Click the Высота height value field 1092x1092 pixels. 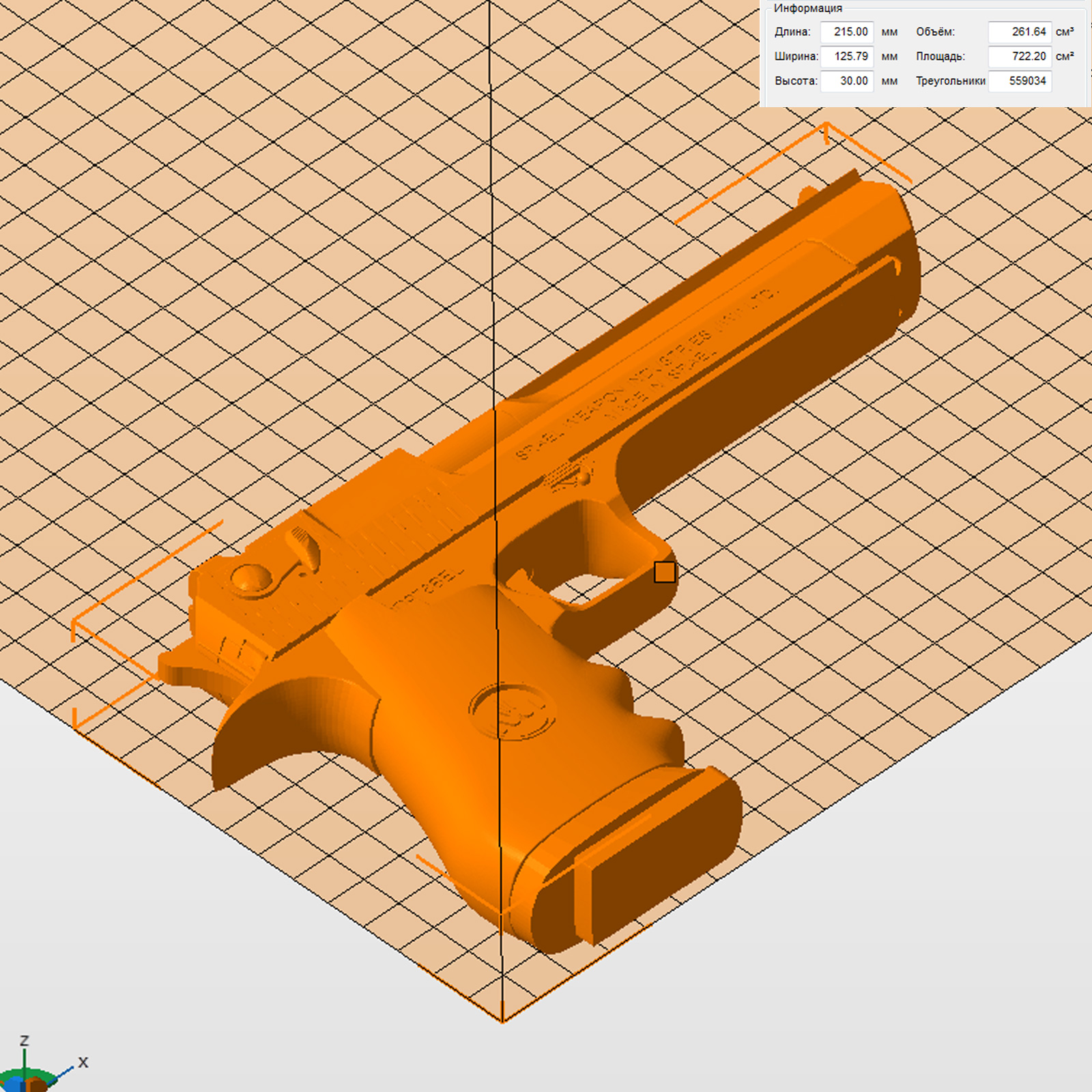846,81
